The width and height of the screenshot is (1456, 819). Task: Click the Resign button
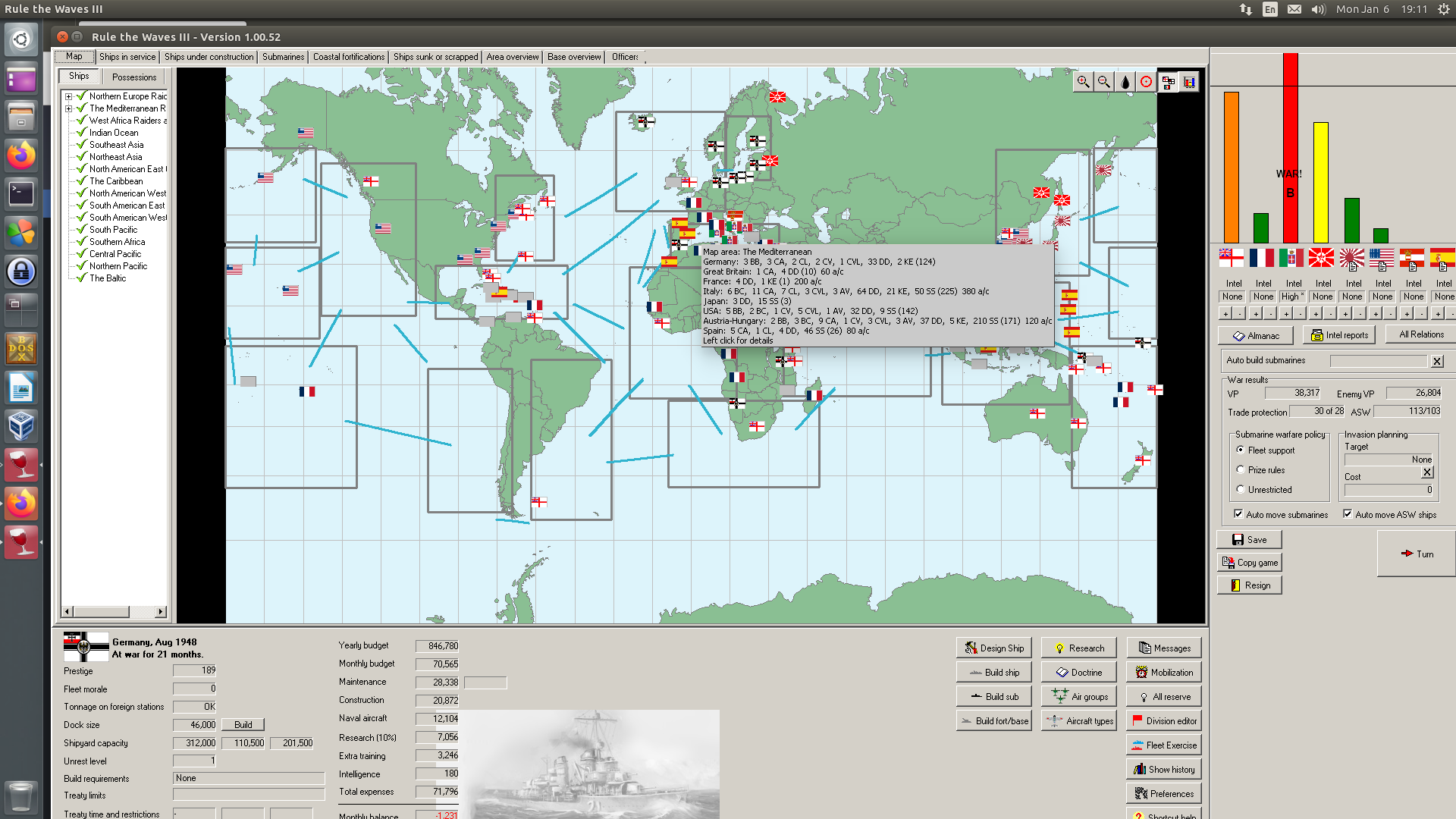click(x=1249, y=585)
